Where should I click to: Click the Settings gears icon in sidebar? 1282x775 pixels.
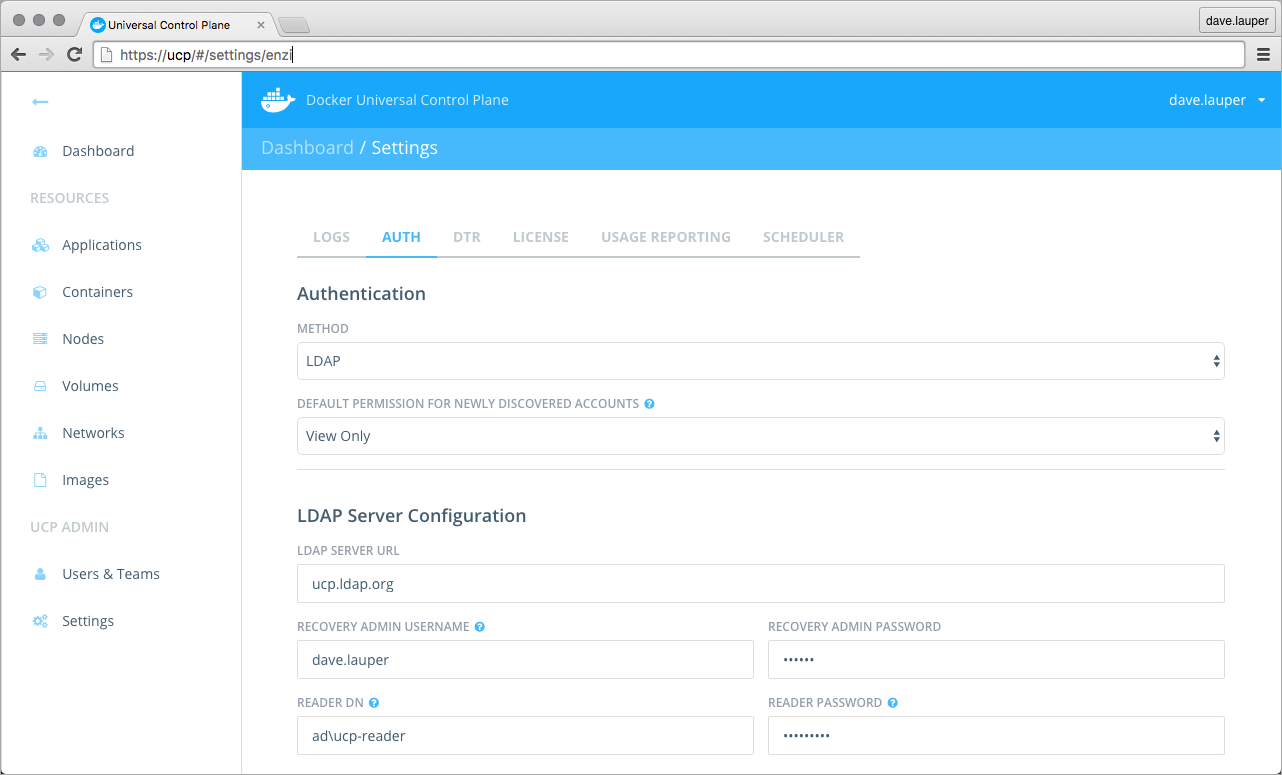click(40, 622)
